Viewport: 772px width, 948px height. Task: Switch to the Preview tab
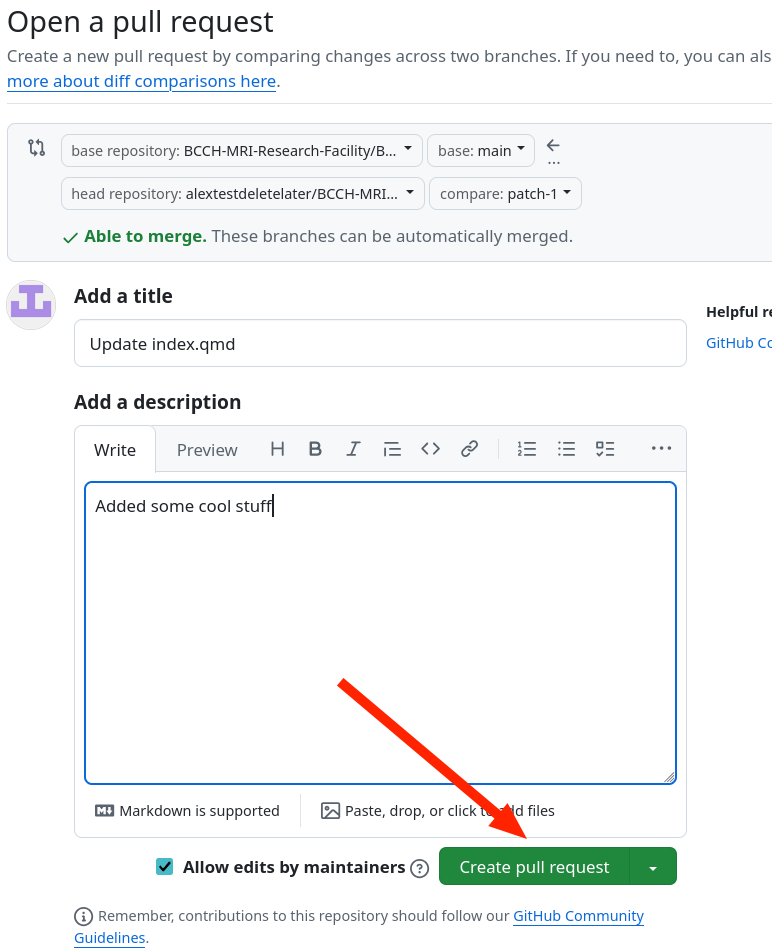pyautogui.click(x=207, y=450)
